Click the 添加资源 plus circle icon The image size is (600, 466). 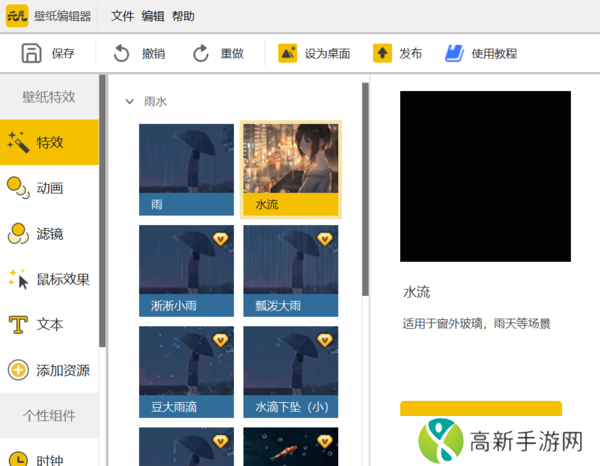click(18, 370)
